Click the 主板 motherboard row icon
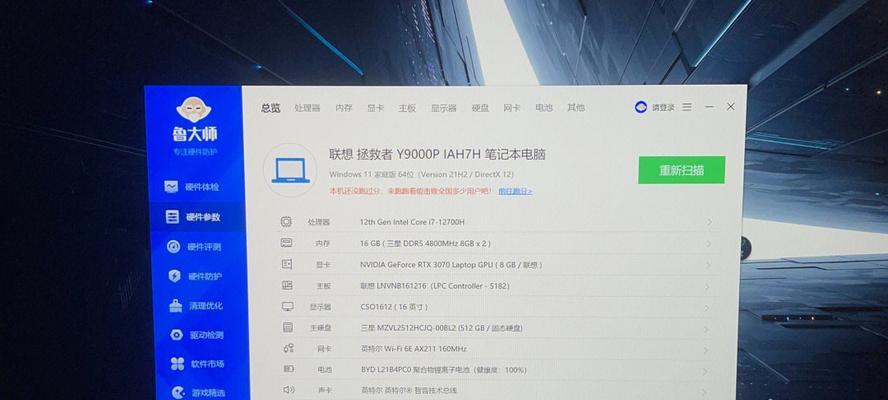The width and height of the screenshot is (888, 400). point(287,286)
